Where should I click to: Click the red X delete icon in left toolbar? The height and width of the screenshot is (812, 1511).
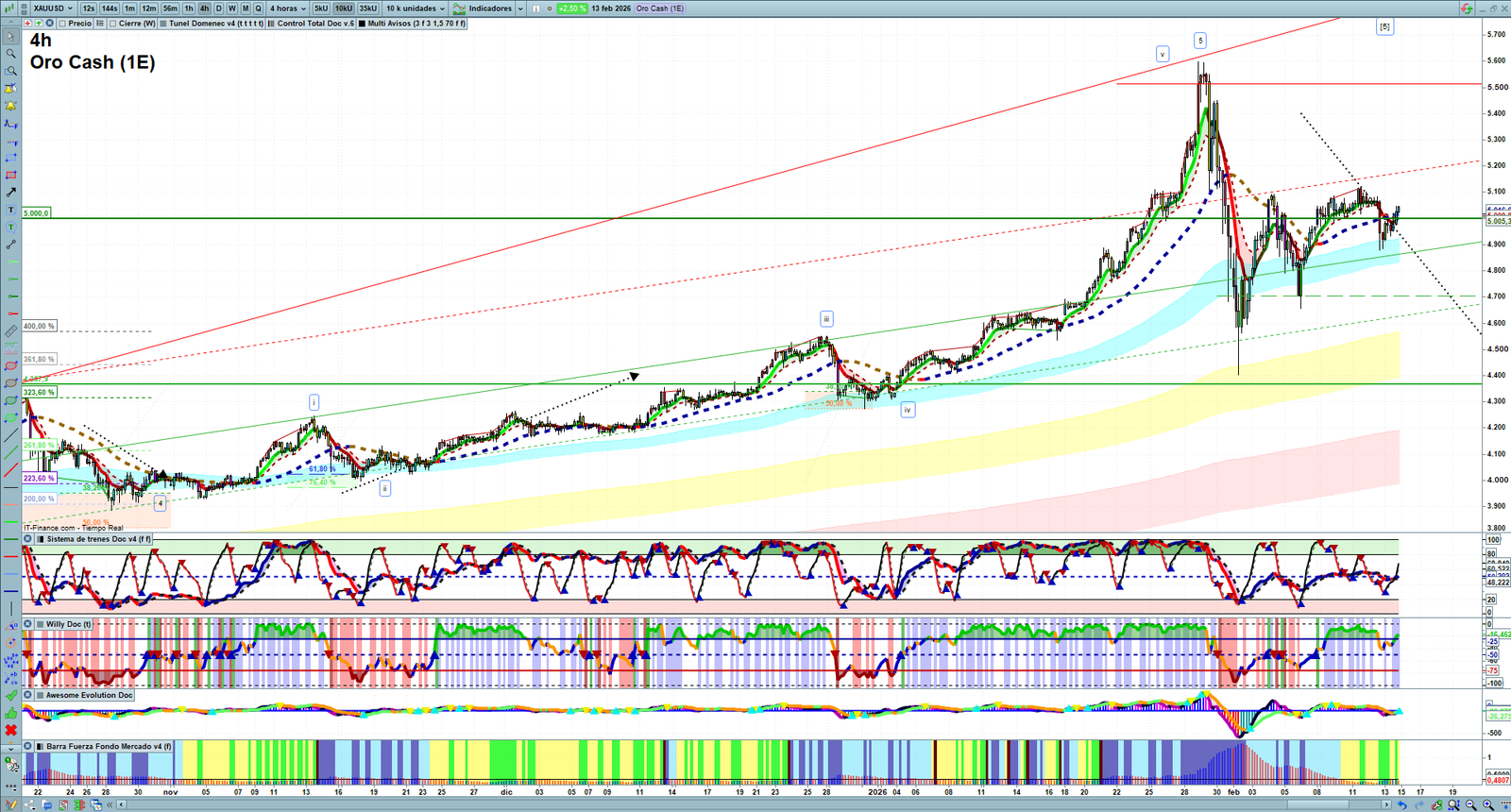(10, 730)
